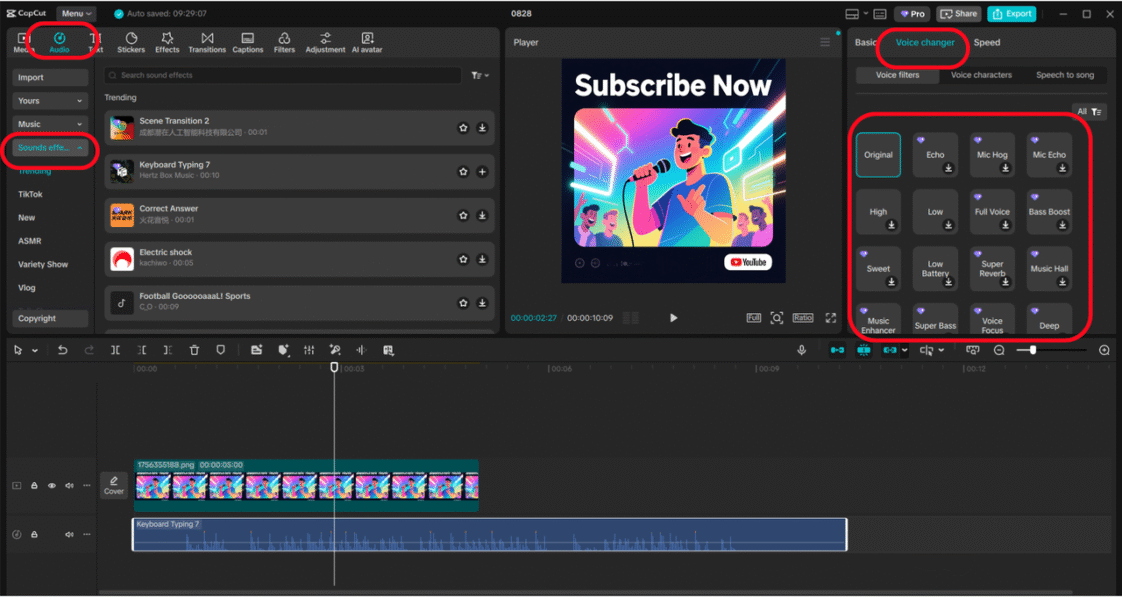Click the Search sound effects field
The image size is (1122, 597).
pos(283,75)
